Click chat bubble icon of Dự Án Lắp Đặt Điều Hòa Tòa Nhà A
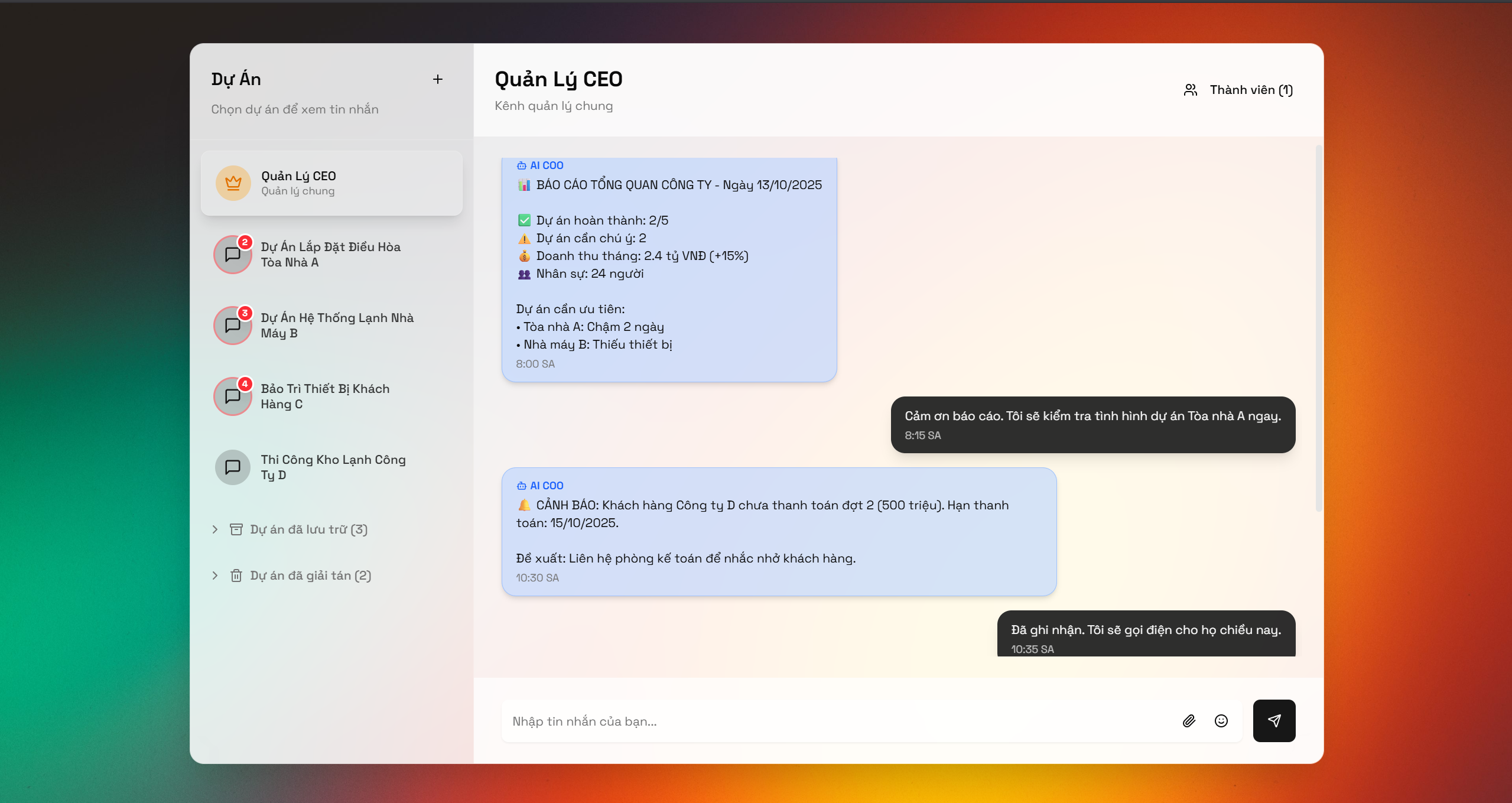 click(232, 255)
